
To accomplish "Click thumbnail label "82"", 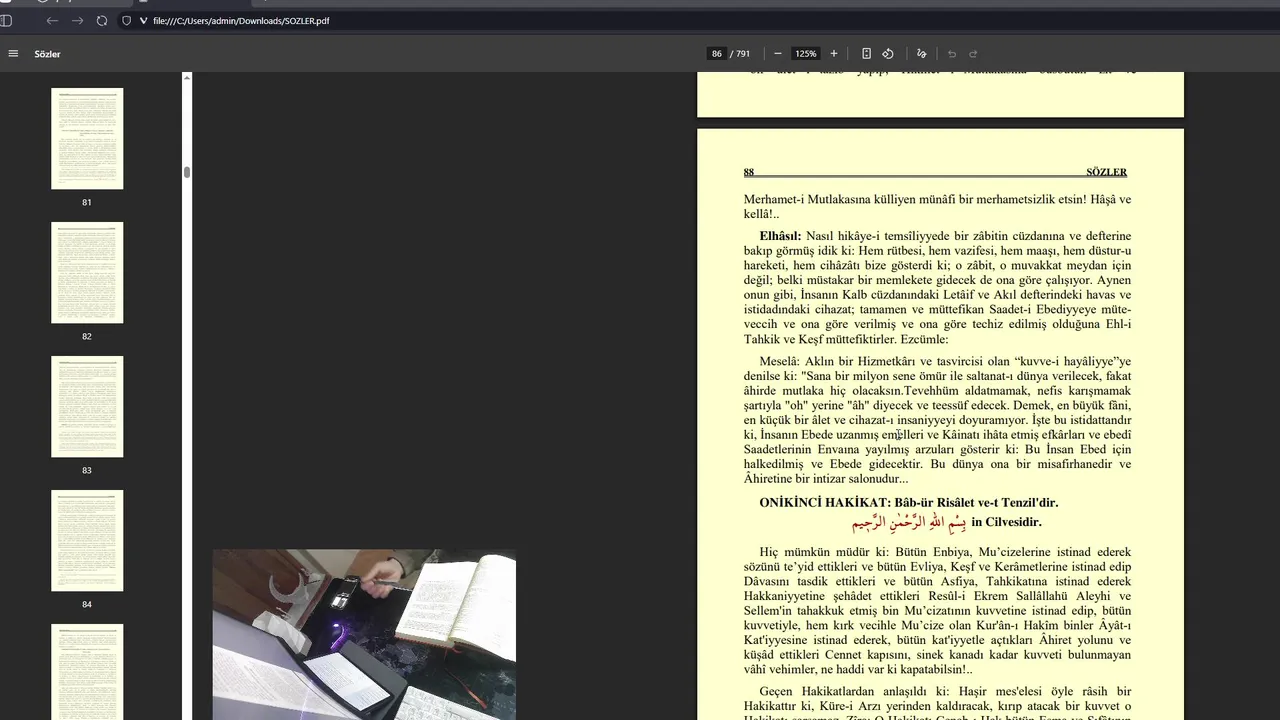I will [x=87, y=336].
